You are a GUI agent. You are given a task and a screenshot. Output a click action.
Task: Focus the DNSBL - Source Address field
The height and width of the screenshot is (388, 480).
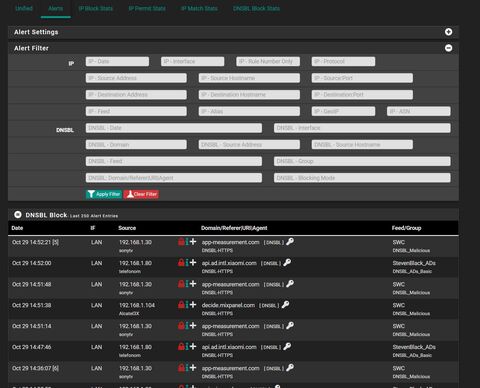click(x=249, y=145)
